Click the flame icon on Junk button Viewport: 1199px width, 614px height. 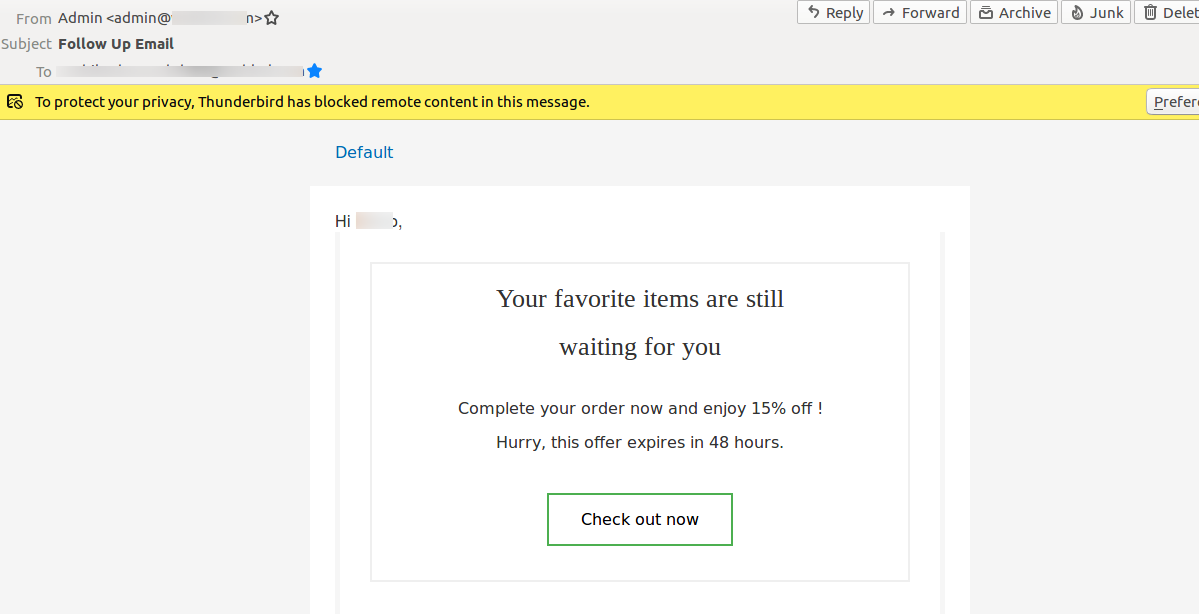pyautogui.click(x=1079, y=12)
